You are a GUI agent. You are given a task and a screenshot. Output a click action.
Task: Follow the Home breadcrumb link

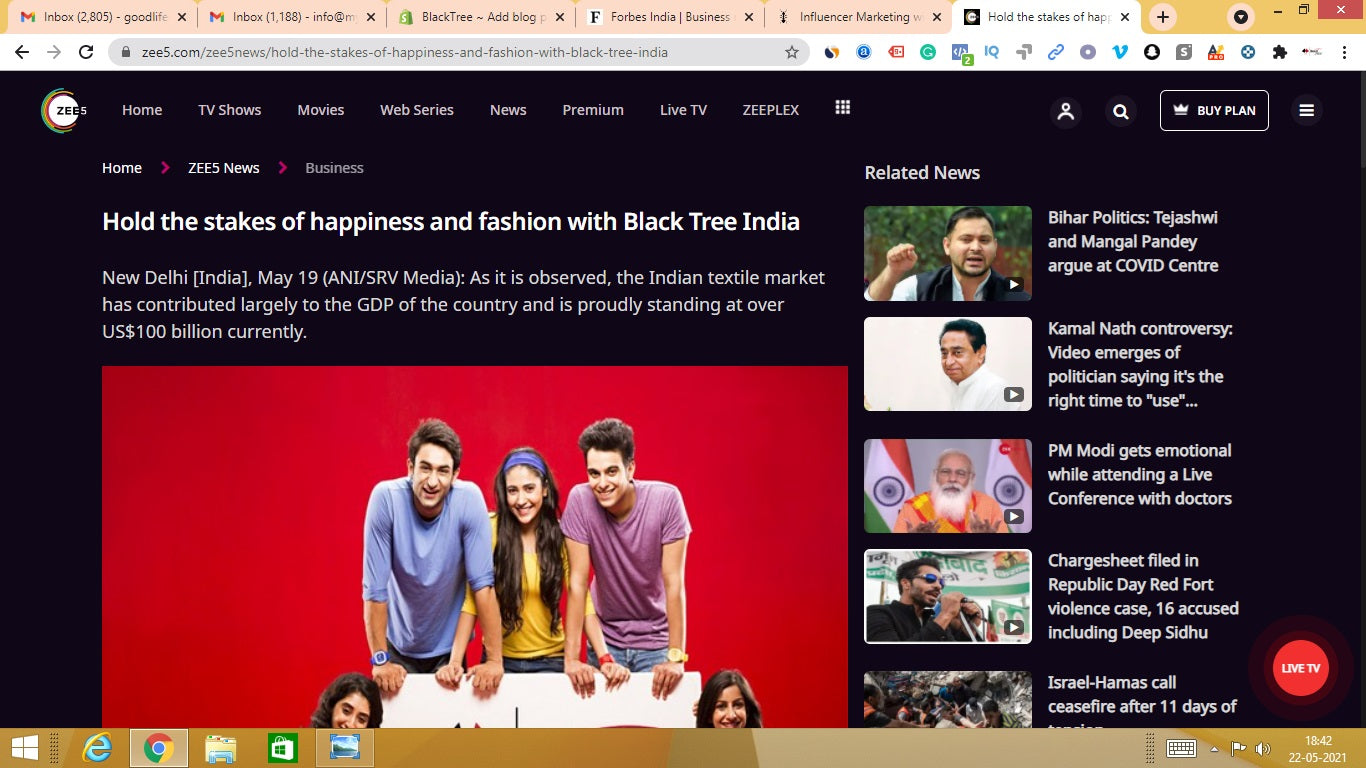coord(122,168)
